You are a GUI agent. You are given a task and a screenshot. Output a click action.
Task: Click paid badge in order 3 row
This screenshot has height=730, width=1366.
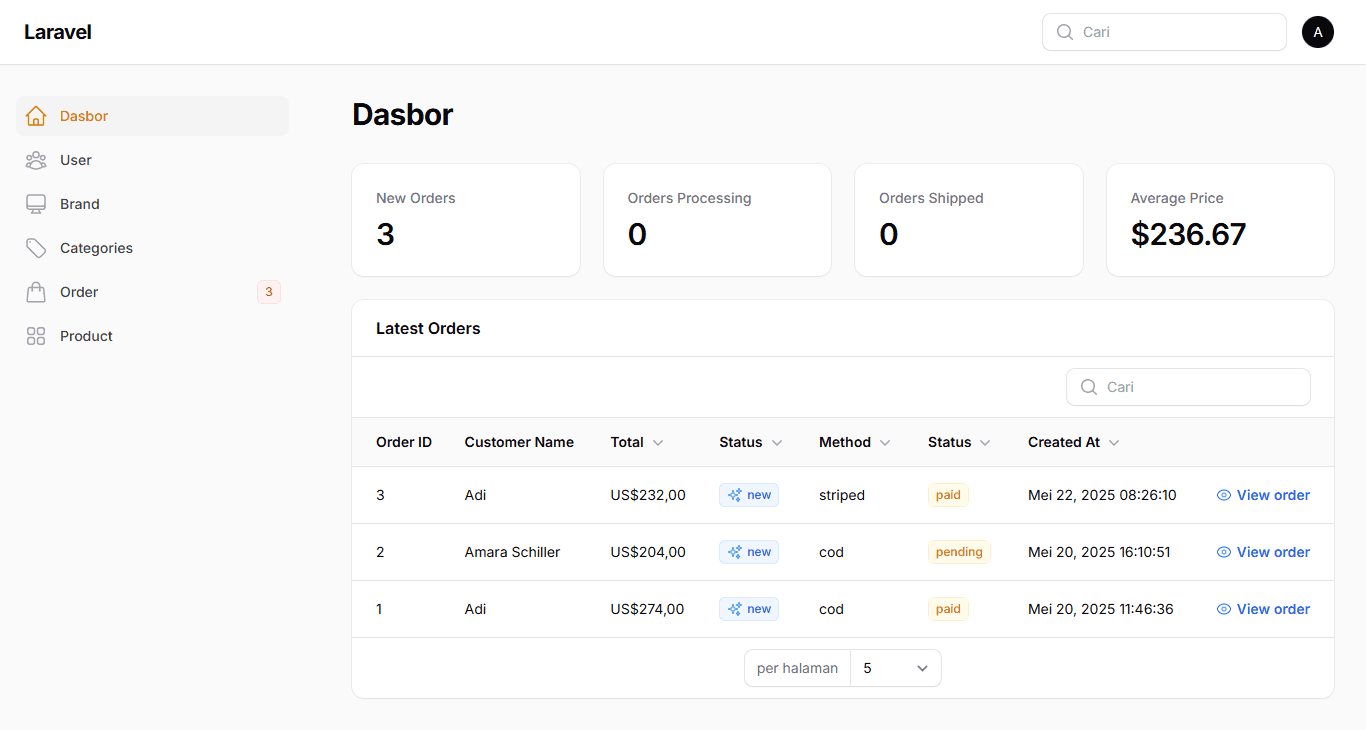(x=948, y=495)
